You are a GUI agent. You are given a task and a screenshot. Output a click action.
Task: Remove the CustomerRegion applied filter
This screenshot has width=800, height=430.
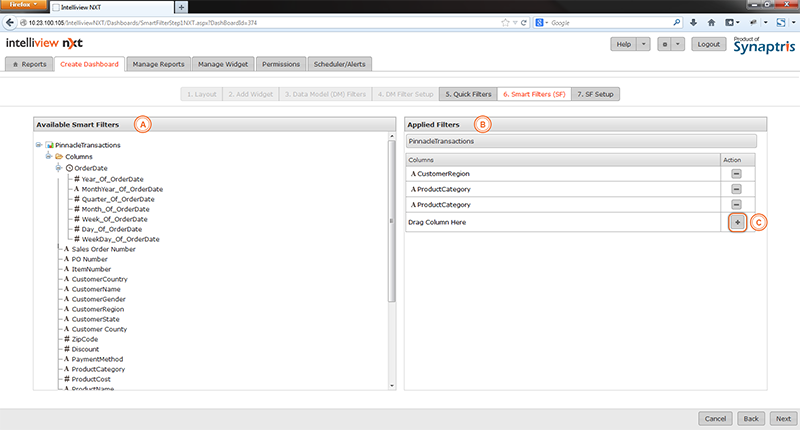[x=736, y=173]
